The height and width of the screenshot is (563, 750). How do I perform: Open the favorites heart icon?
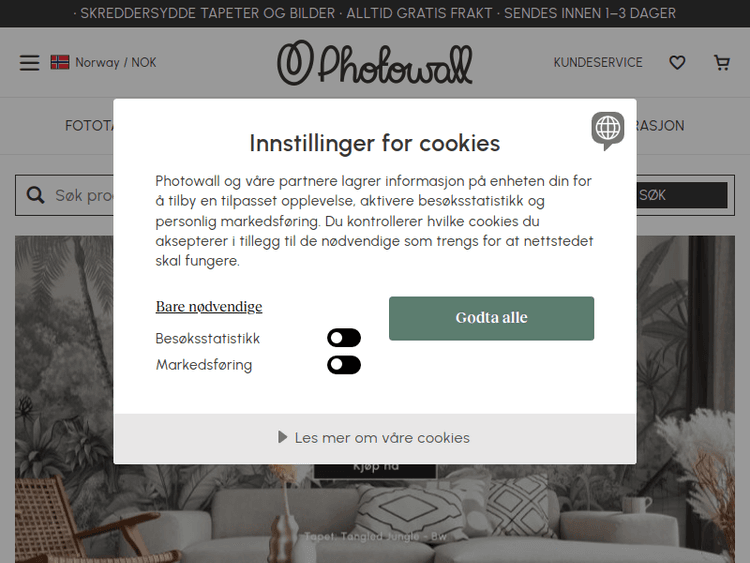point(677,63)
